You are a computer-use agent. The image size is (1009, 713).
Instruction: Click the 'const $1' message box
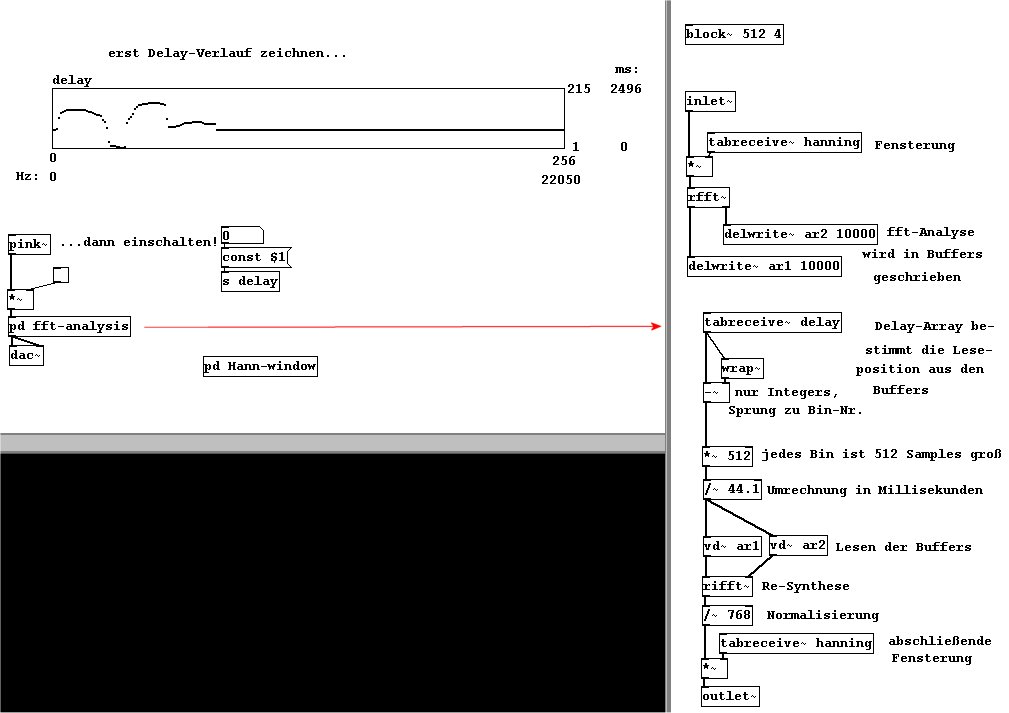point(255,258)
